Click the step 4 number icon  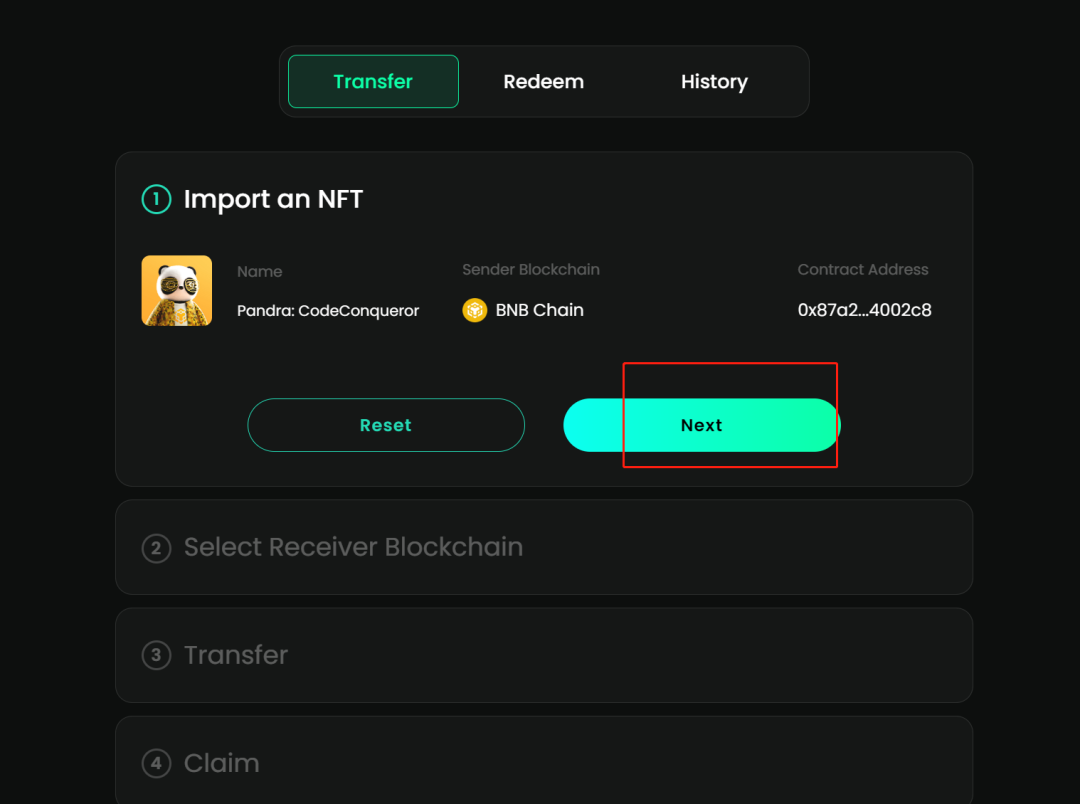[156, 764]
